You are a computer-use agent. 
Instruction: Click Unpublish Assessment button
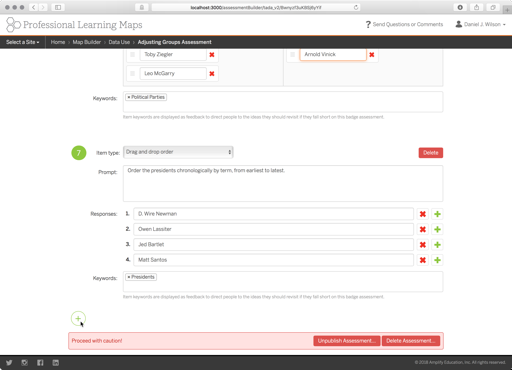(x=347, y=341)
